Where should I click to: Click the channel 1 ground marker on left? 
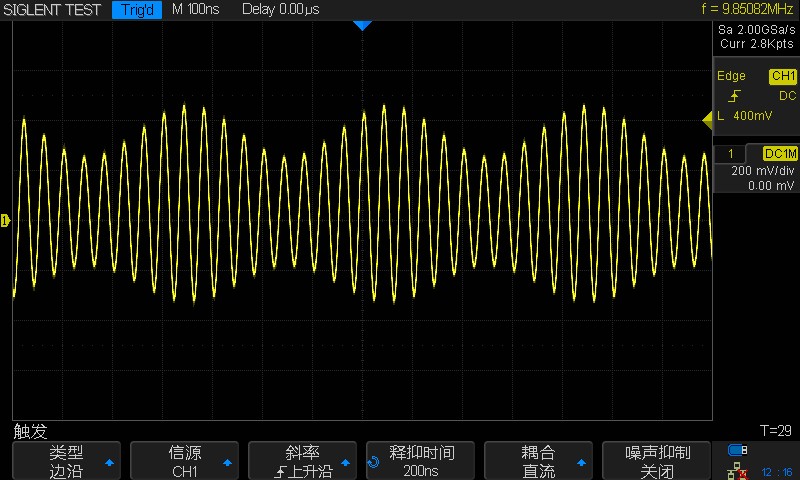[5, 220]
